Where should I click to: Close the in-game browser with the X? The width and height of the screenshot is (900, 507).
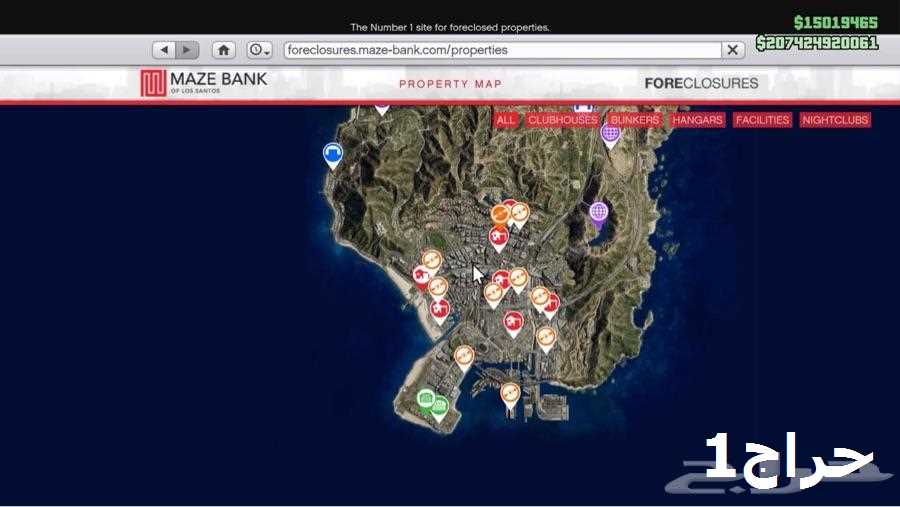[732, 50]
